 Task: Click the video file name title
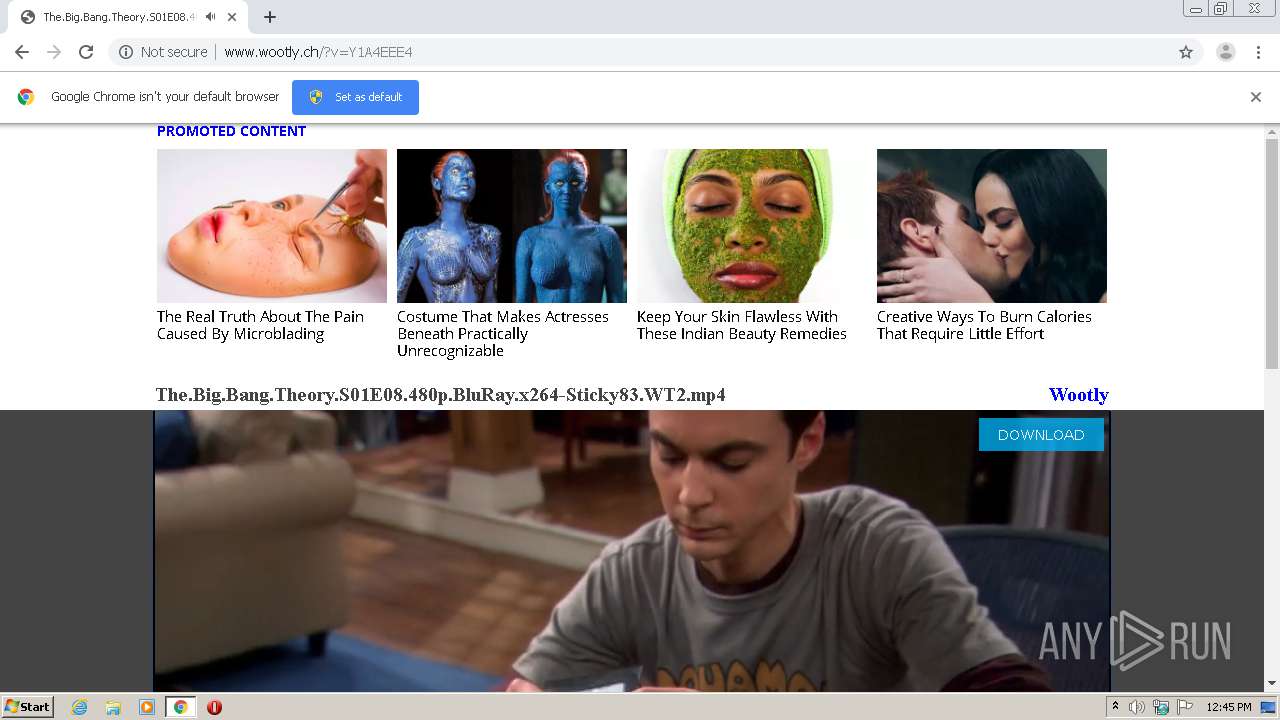(x=441, y=395)
